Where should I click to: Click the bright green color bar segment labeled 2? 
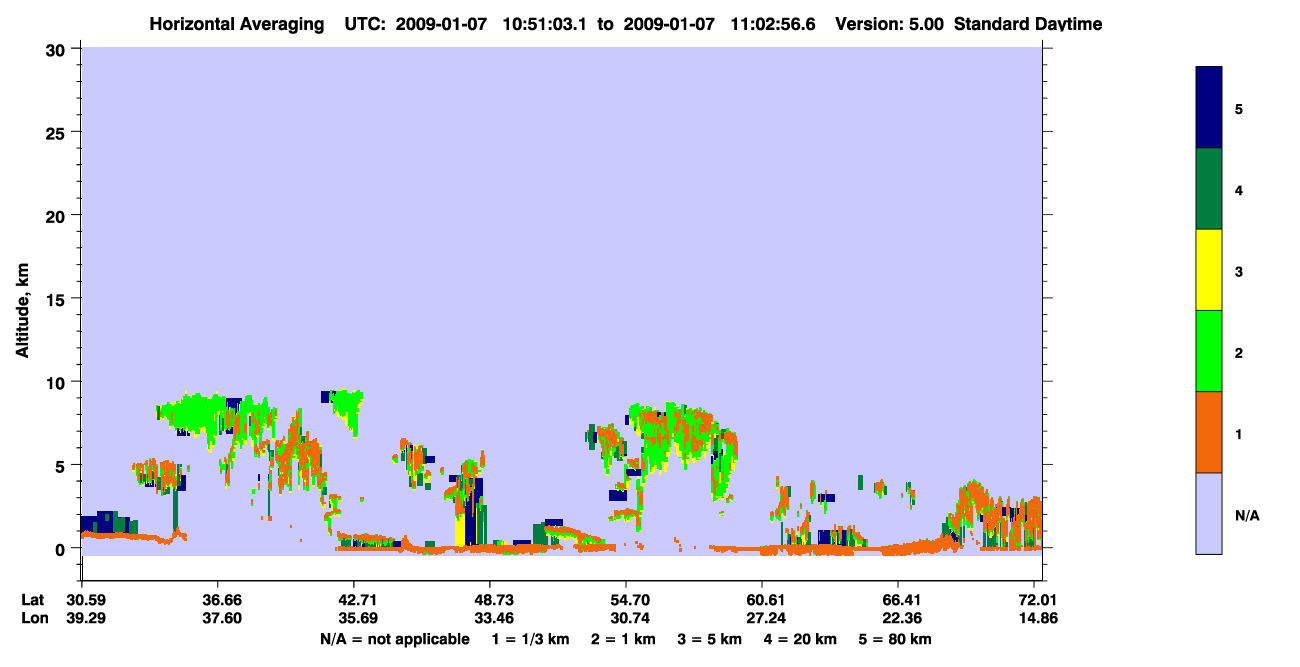pyautogui.click(x=1209, y=351)
